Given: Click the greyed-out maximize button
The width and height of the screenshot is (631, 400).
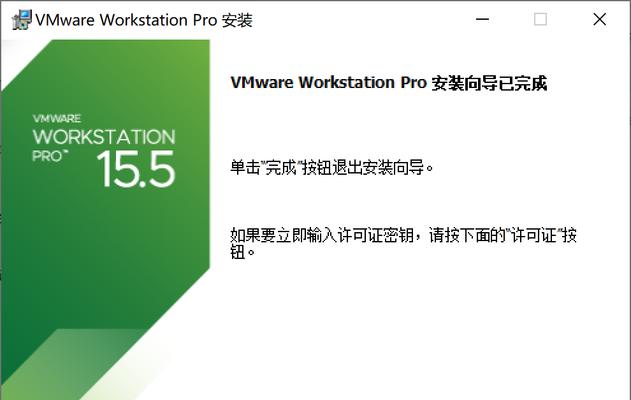Looking at the screenshot, I should [540, 19].
